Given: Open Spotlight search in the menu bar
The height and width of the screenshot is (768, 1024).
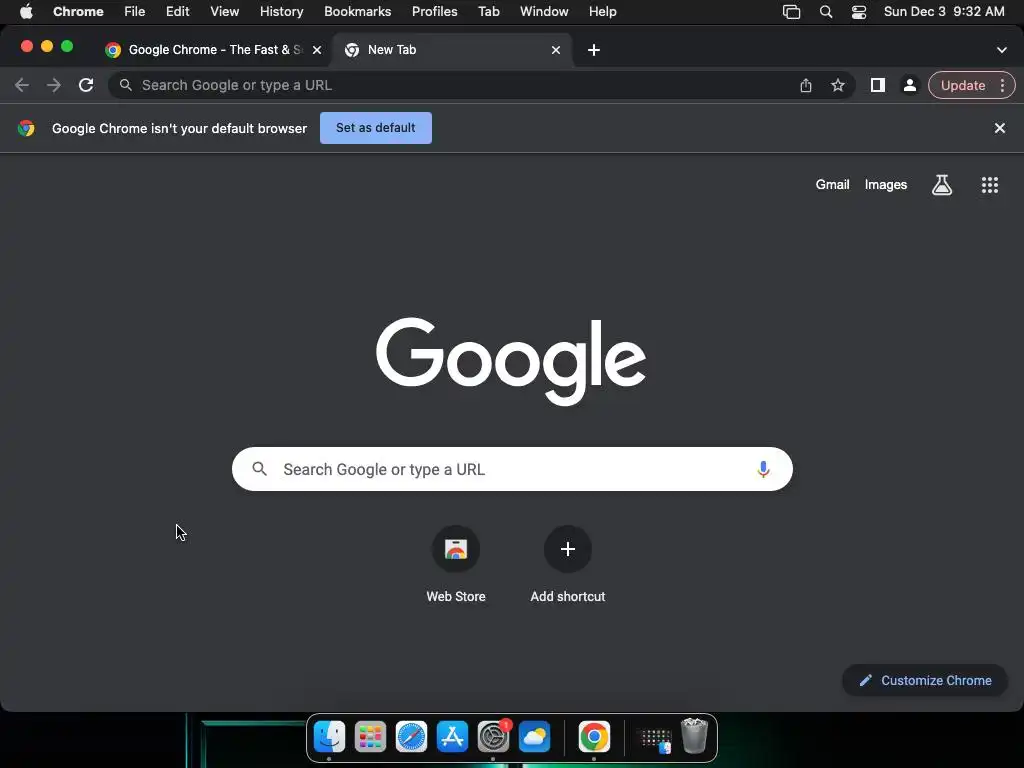Looking at the screenshot, I should coord(825,12).
